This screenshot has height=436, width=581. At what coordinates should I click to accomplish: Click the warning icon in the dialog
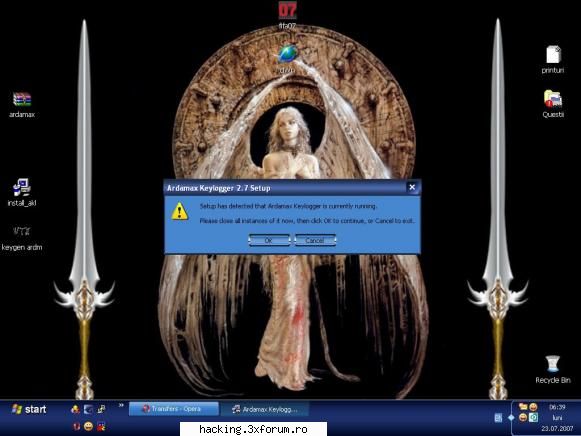click(180, 212)
